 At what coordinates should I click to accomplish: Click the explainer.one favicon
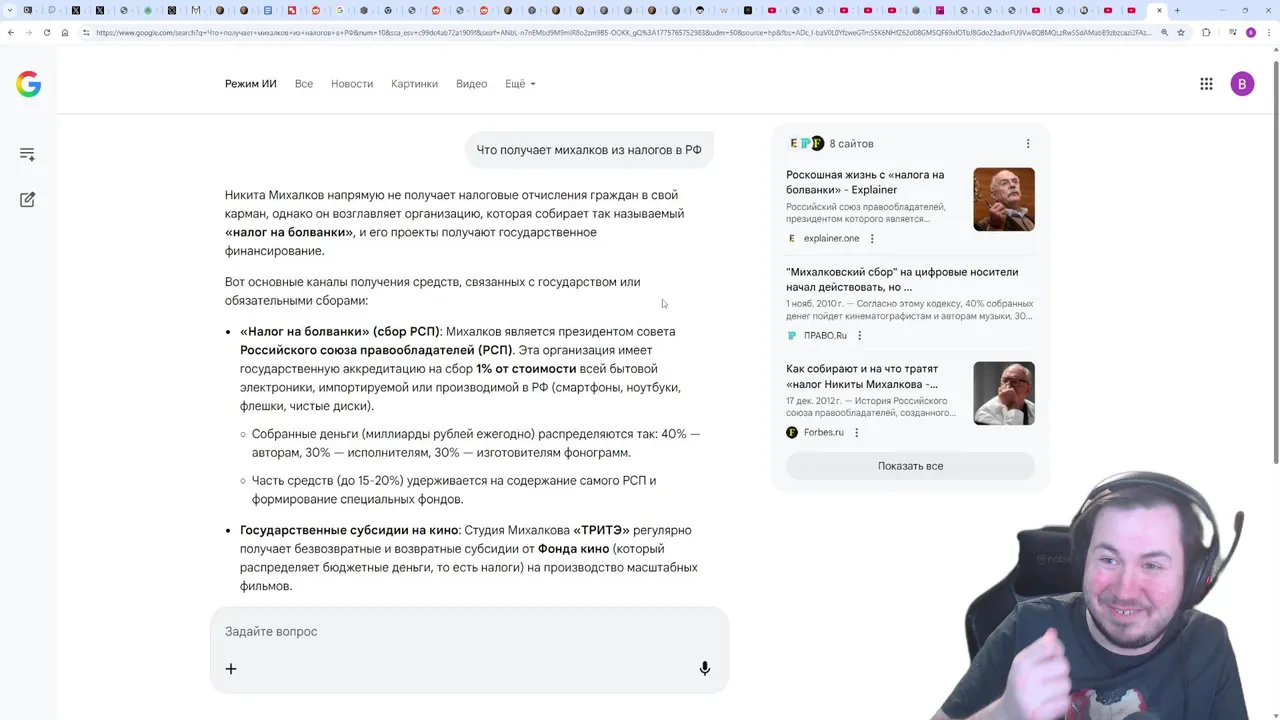pos(792,239)
